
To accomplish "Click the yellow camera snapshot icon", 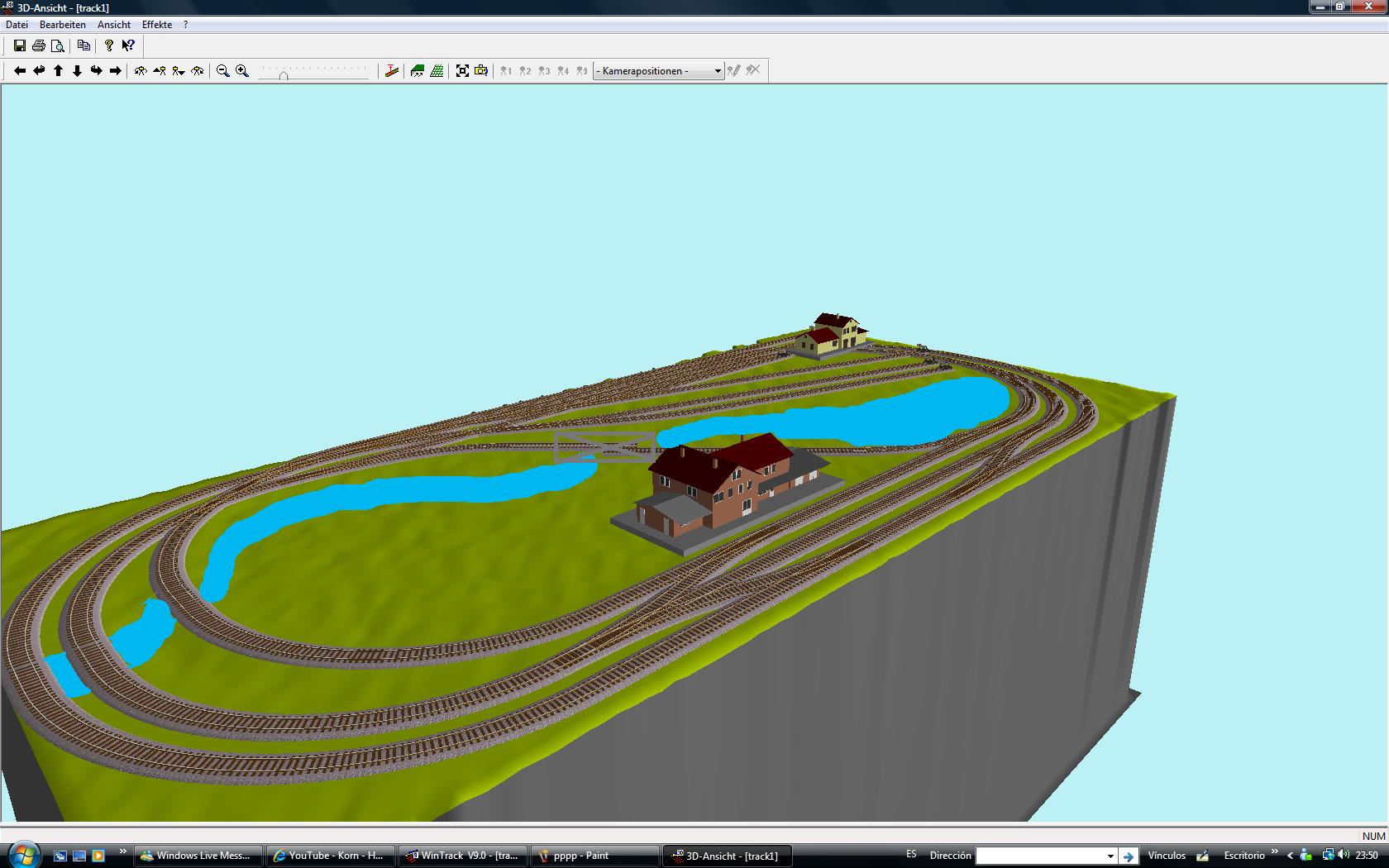I will [481, 71].
